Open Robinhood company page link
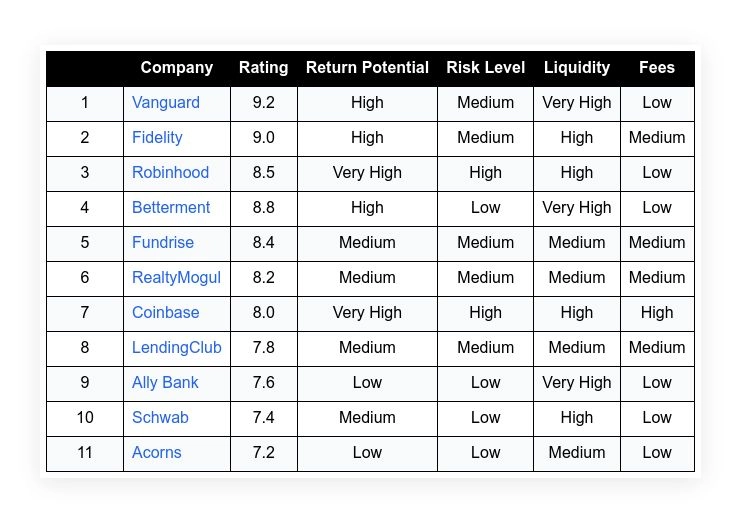Screen dimensions: 741x513 [x=170, y=173]
